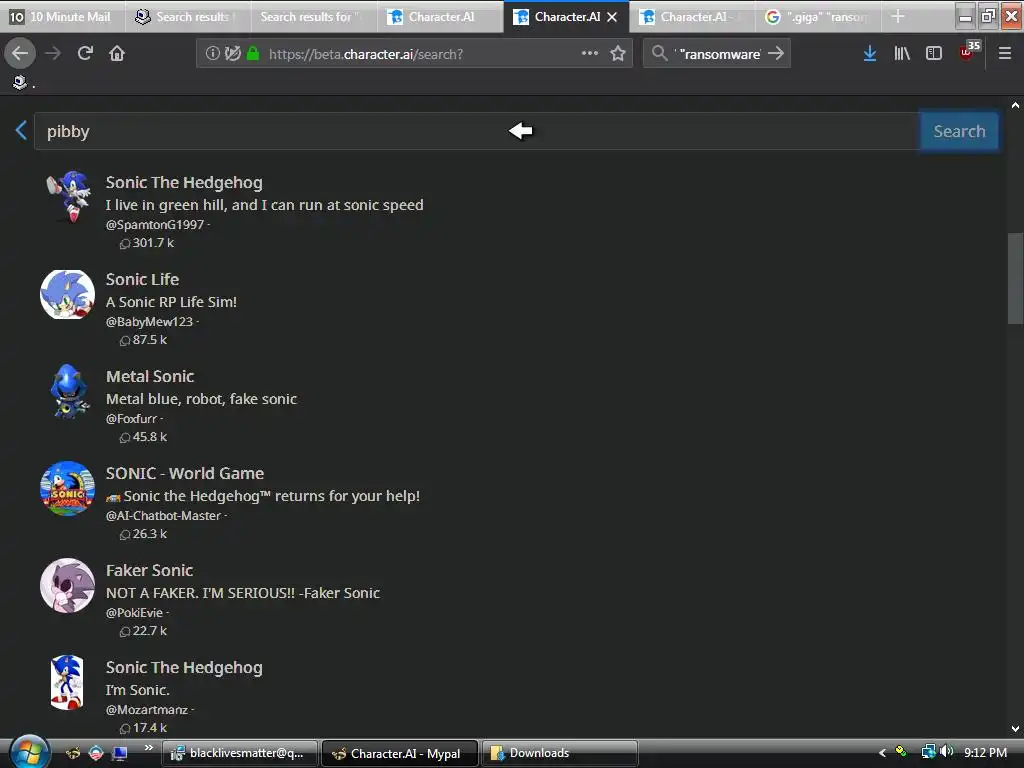The image size is (1024, 768).
Task: Open Sonic The Hedgehog by Mozartmanz
Action: 184,667
